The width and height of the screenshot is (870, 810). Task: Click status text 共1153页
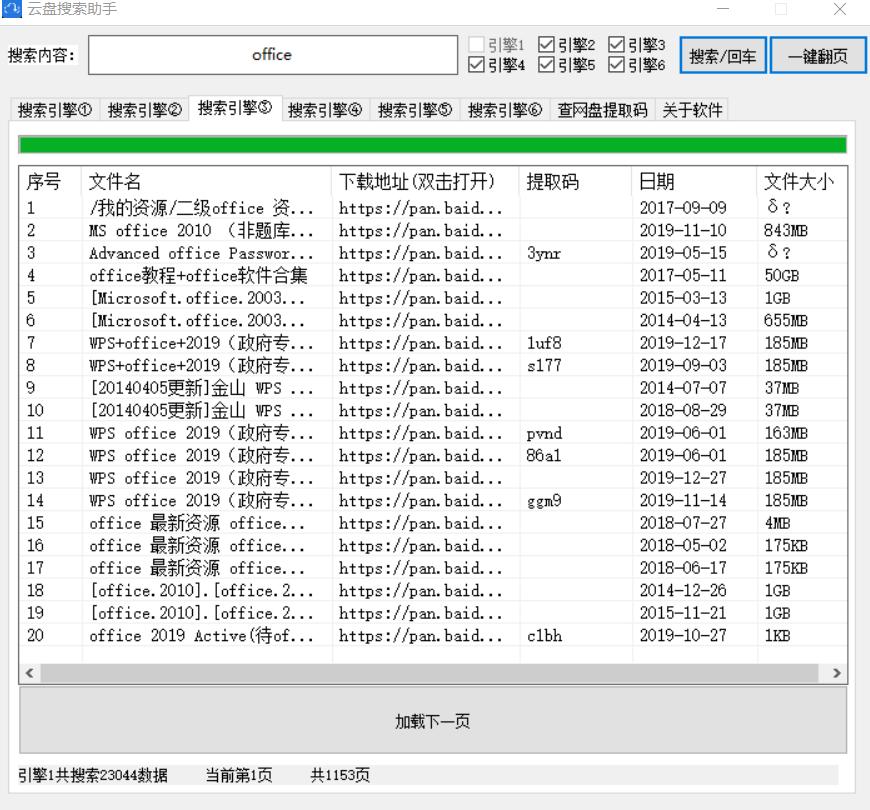point(340,775)
